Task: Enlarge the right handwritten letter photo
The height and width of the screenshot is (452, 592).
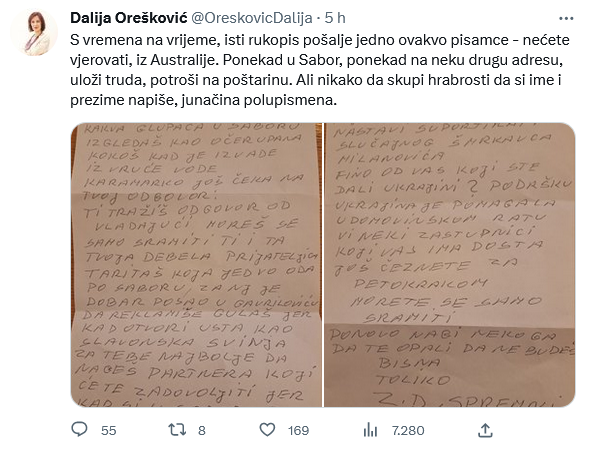Action: click(450, 265)
